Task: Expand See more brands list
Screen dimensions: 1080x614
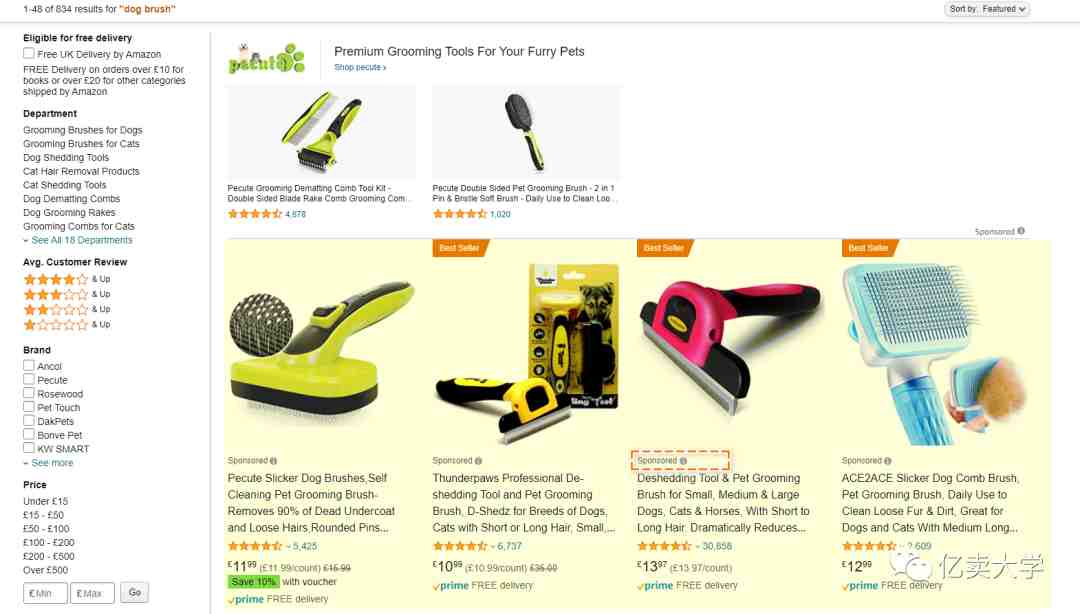Action: point(48,463)
